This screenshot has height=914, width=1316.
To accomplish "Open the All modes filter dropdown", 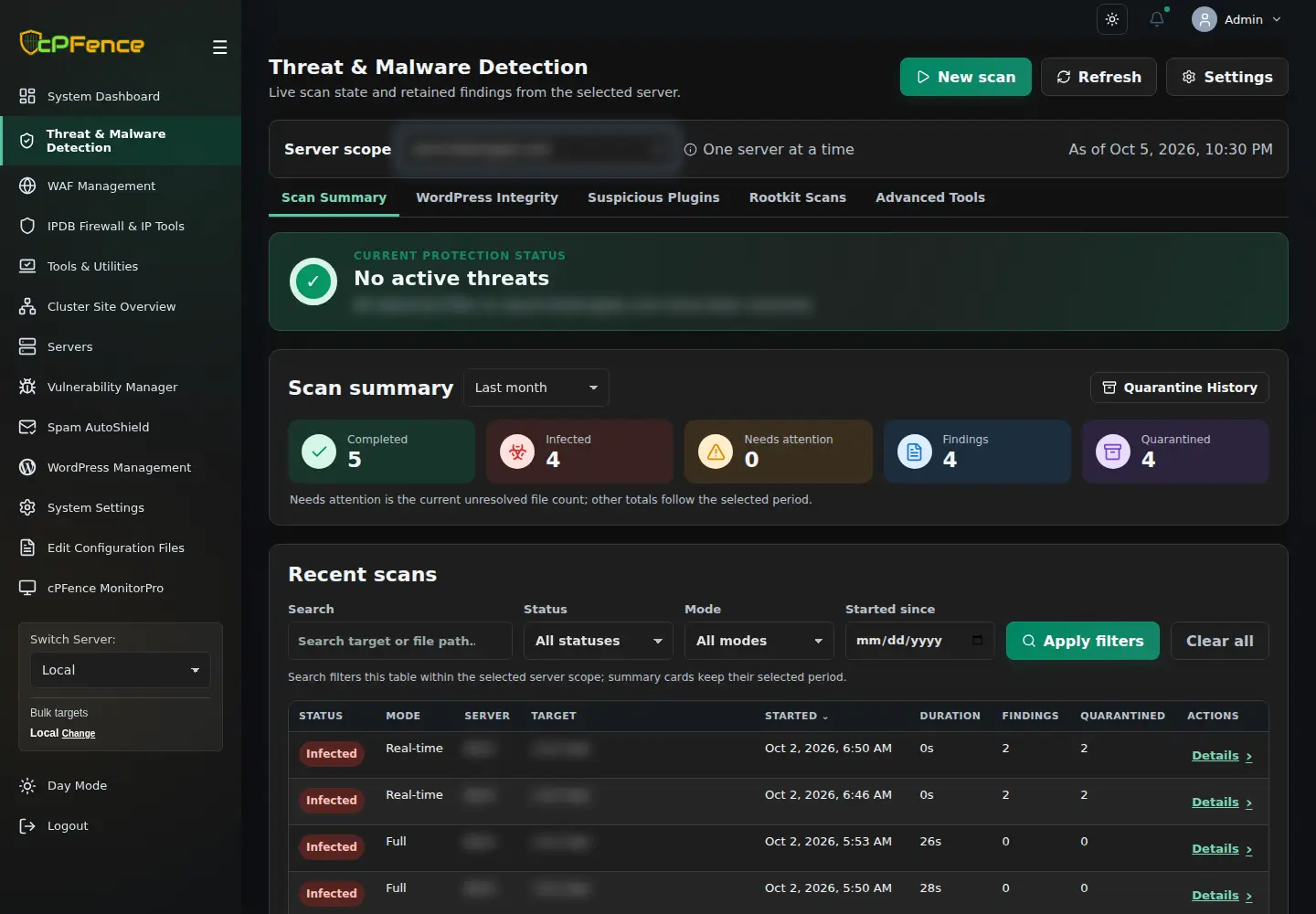I will [x=759, y=641].
